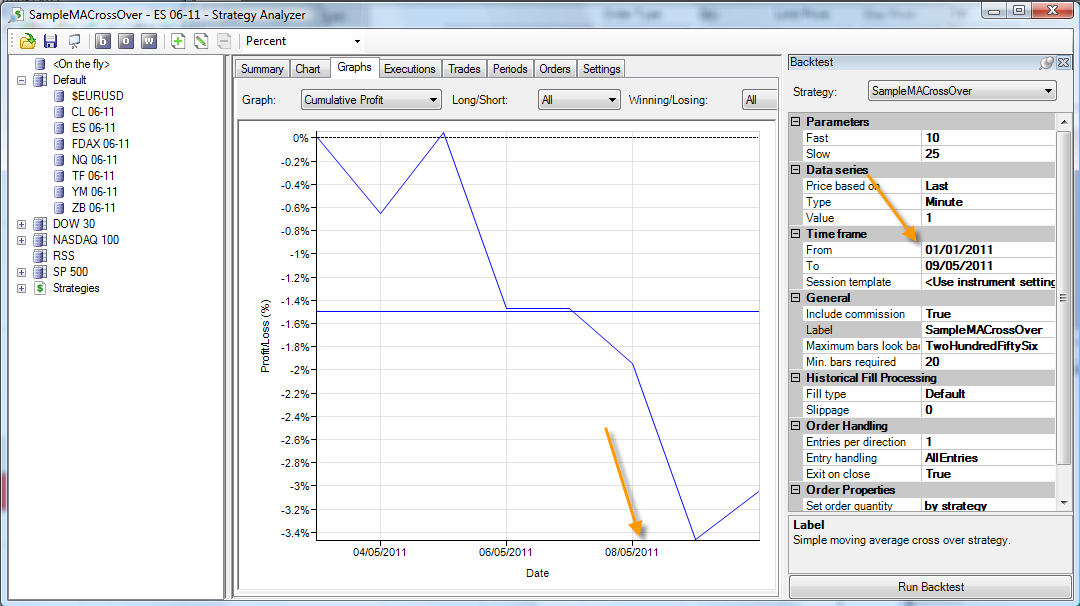Image resolution: width=1080 pixels, height=606 pixels.
Task: Collapse the Default instrument list
Action: 21,80
